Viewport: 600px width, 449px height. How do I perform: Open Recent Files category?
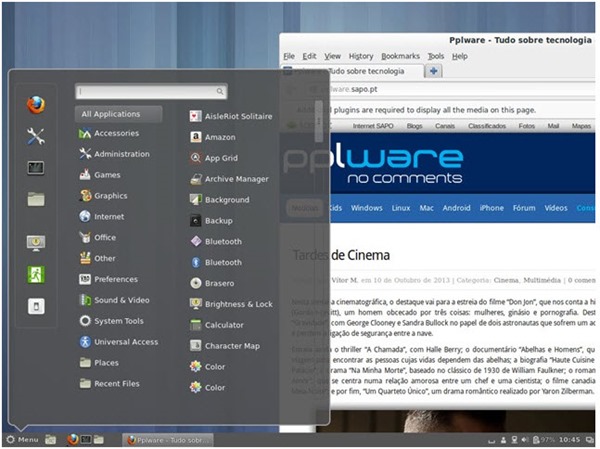click(109, 384)
